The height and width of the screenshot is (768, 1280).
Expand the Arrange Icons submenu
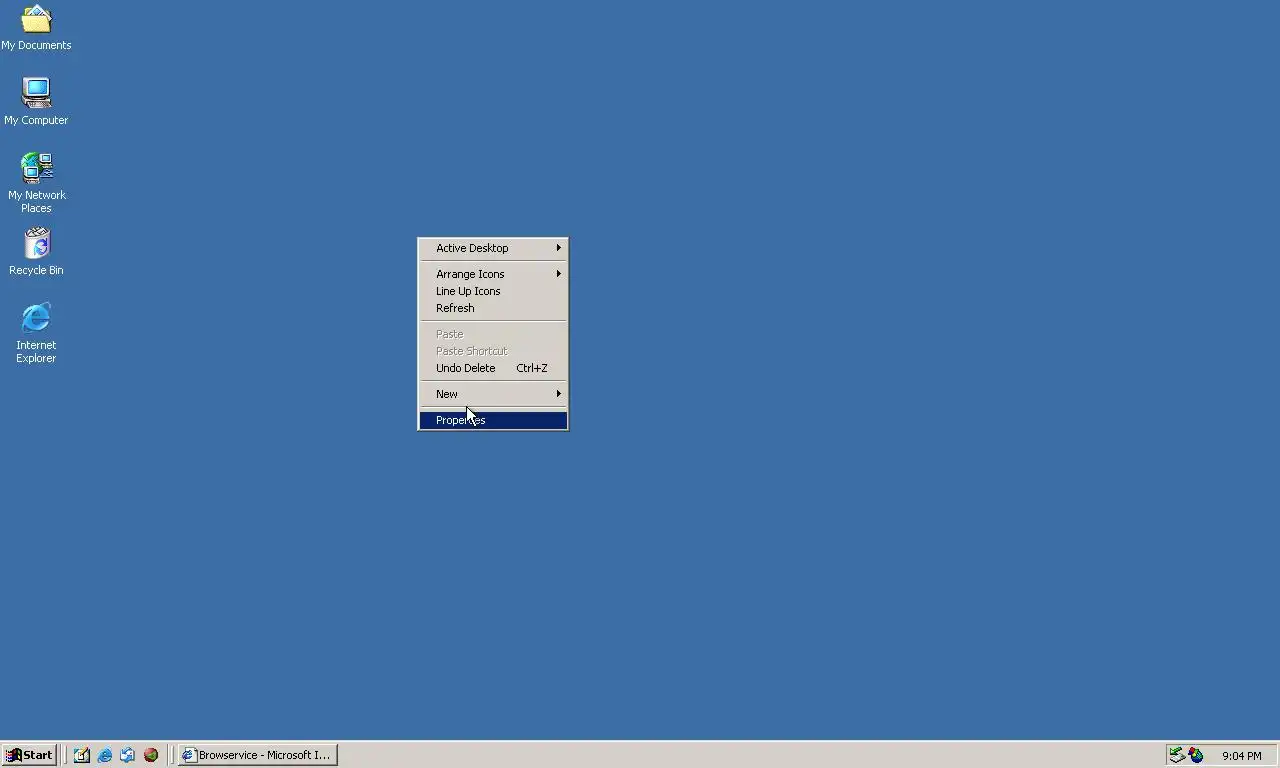click(x=493, y=274)
